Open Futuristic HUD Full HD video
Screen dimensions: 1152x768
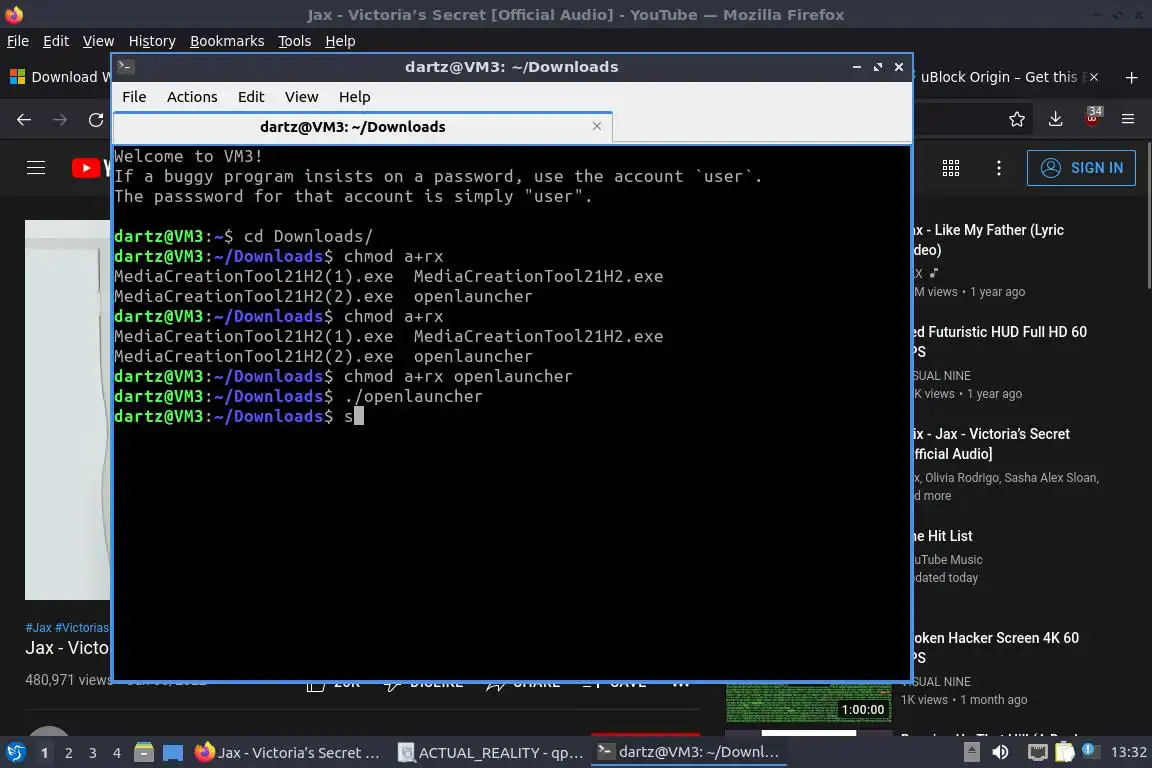tap(999, 342)
